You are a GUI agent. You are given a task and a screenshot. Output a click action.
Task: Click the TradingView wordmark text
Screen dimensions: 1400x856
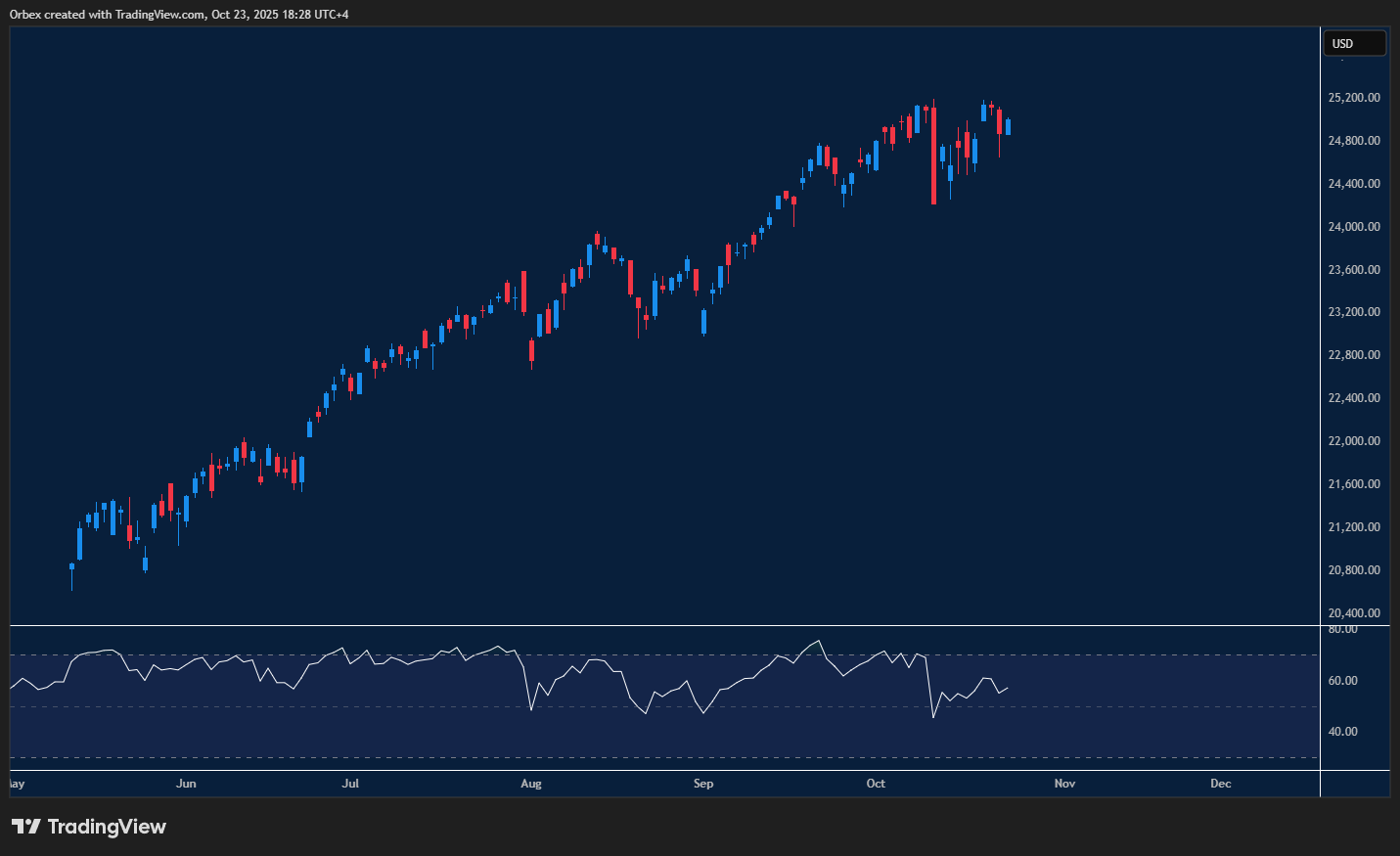[x=107, y=827]
